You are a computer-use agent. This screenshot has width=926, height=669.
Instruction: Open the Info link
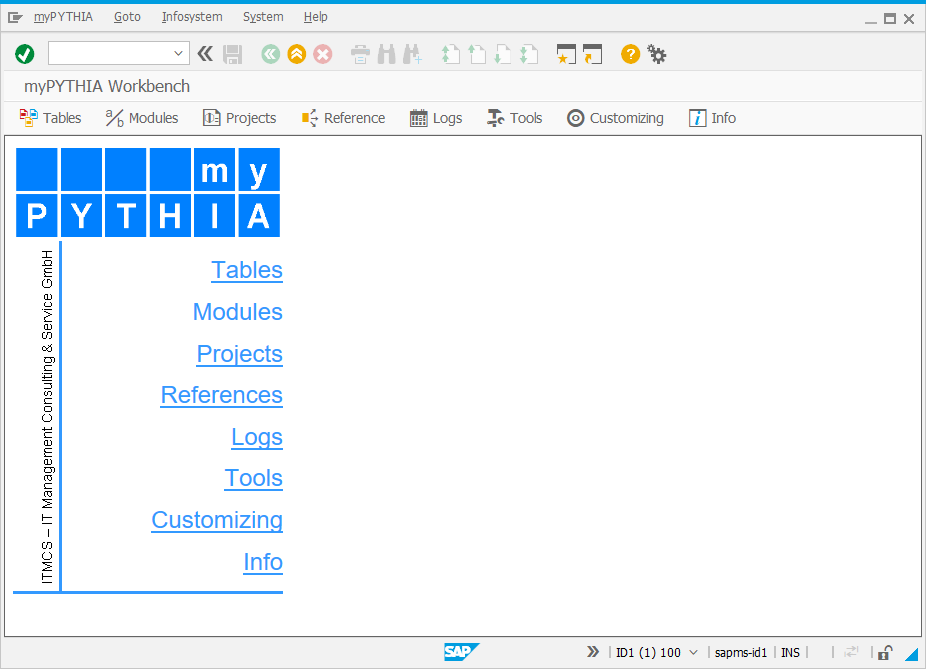tap(263, 562)
